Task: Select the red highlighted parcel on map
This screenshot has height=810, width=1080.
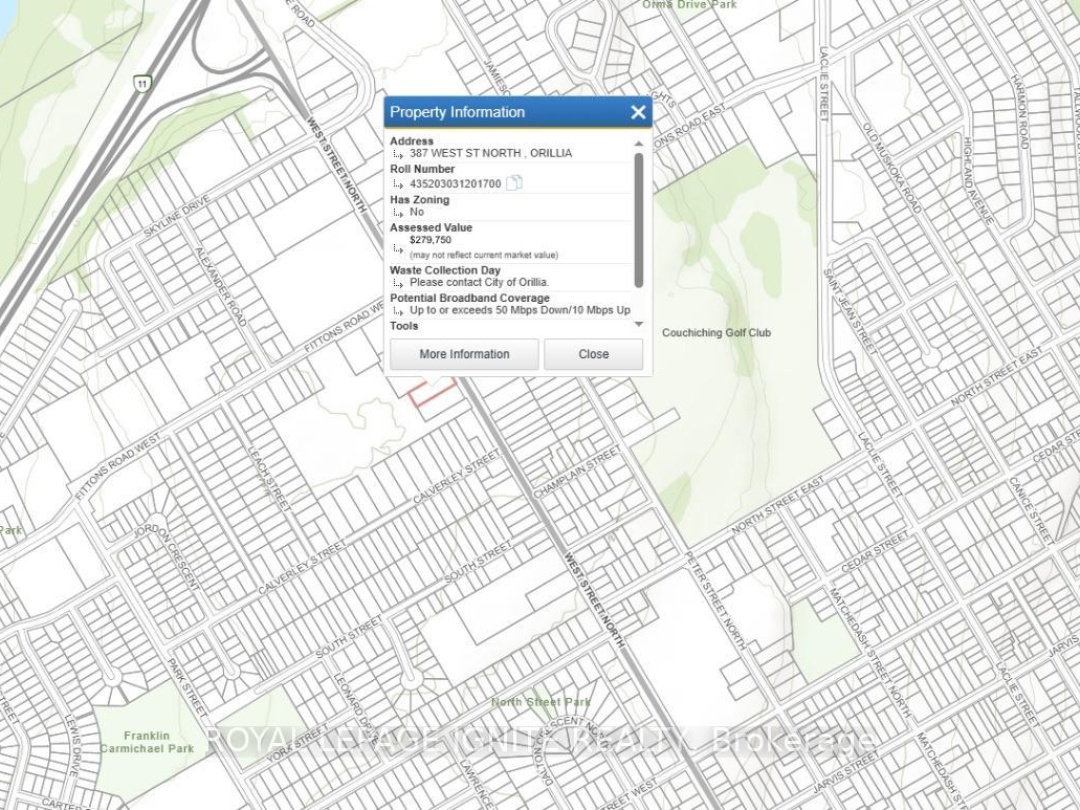Action: click(435, 390)
